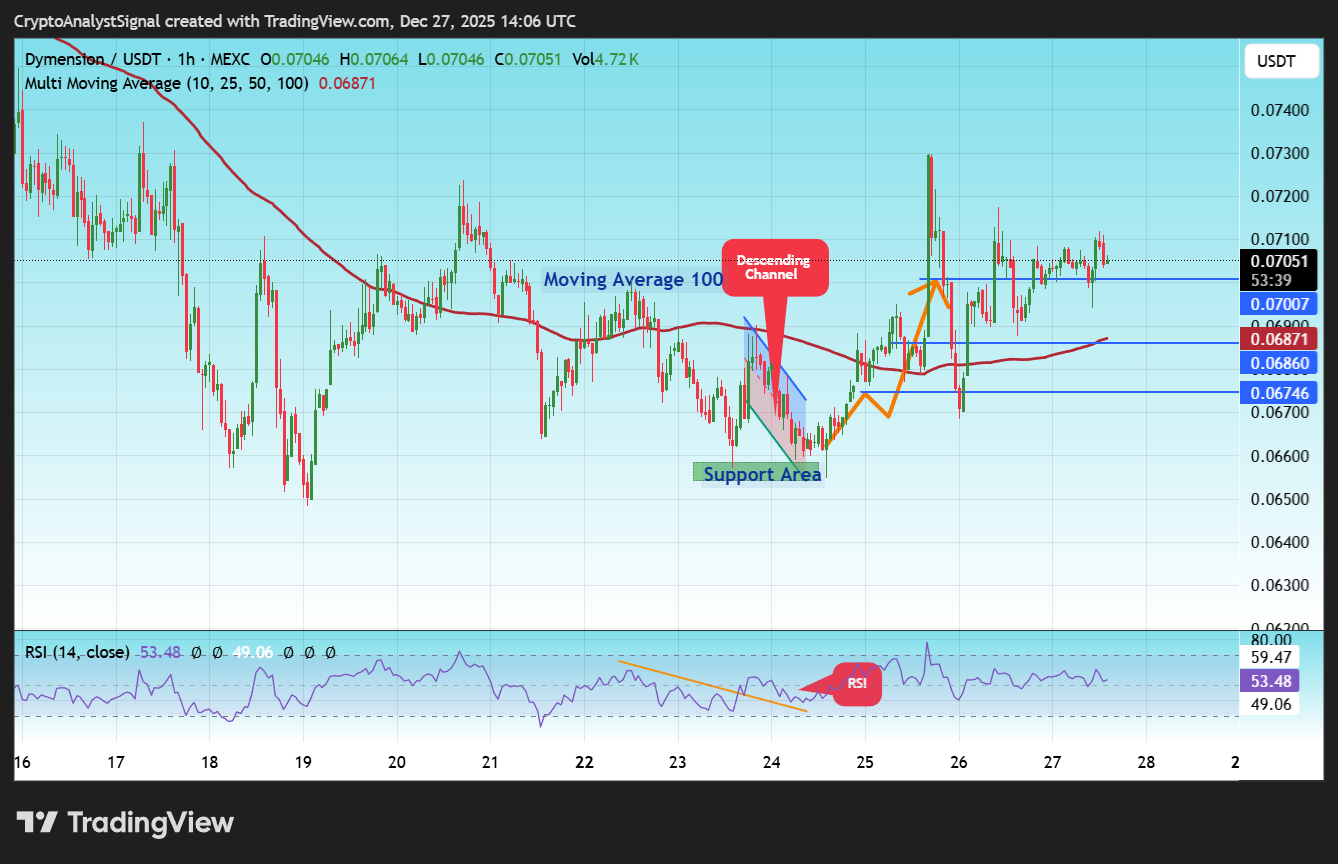Click date 18 on the time axis
Screen dimensions: 1338x864
point(209,762)
